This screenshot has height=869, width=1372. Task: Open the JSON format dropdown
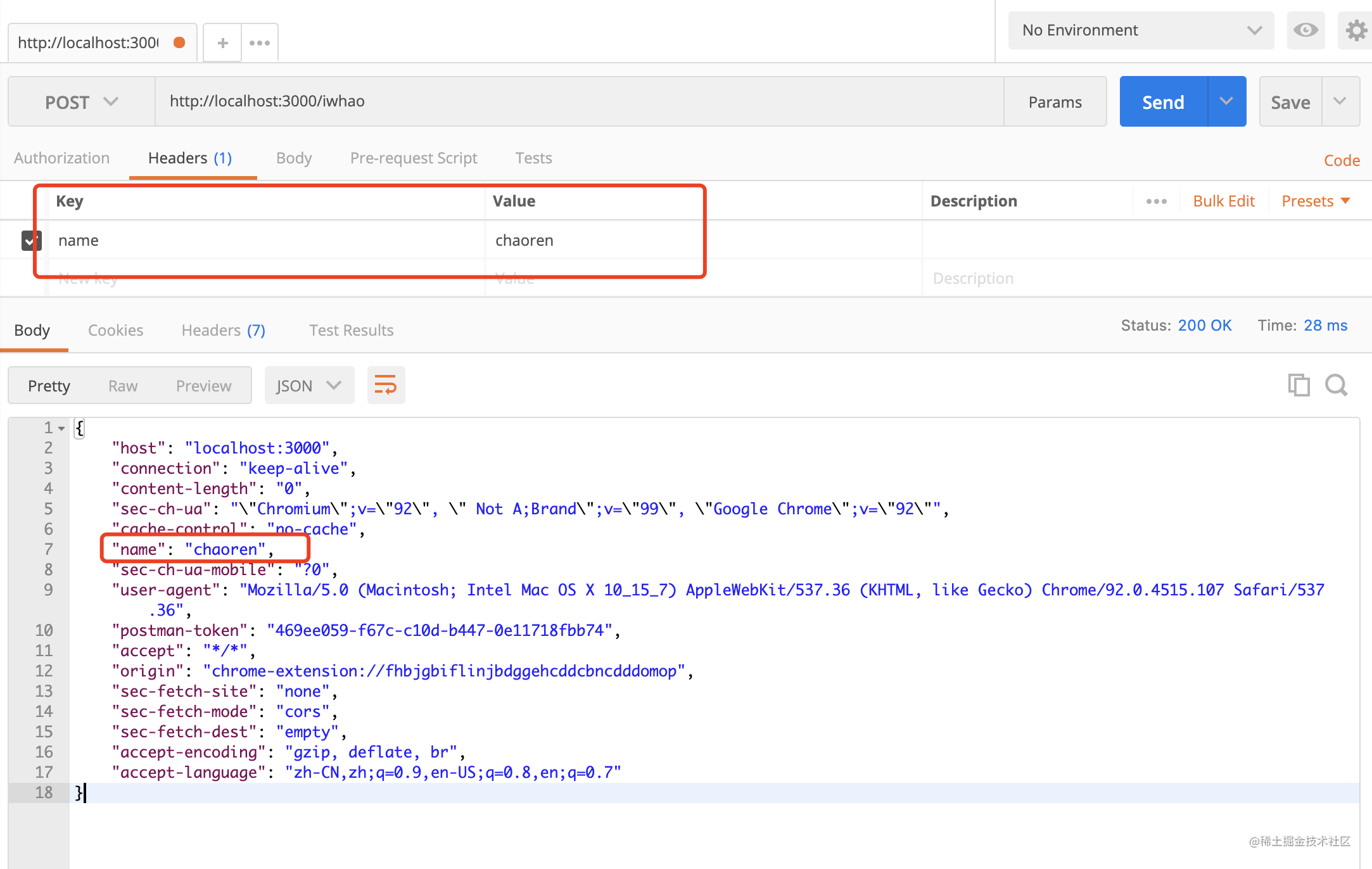308,386
